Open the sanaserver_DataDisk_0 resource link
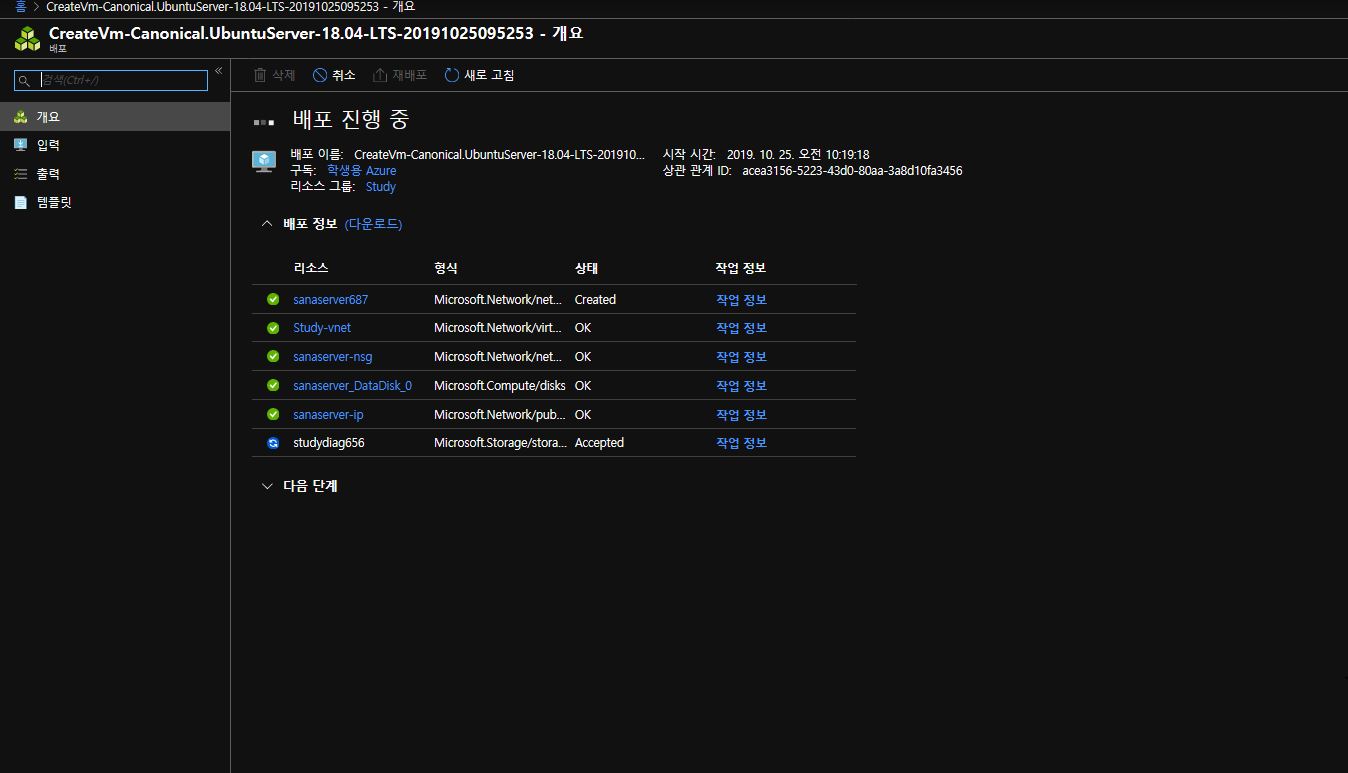The image size is (1348, 773). [x=352, y=385]
